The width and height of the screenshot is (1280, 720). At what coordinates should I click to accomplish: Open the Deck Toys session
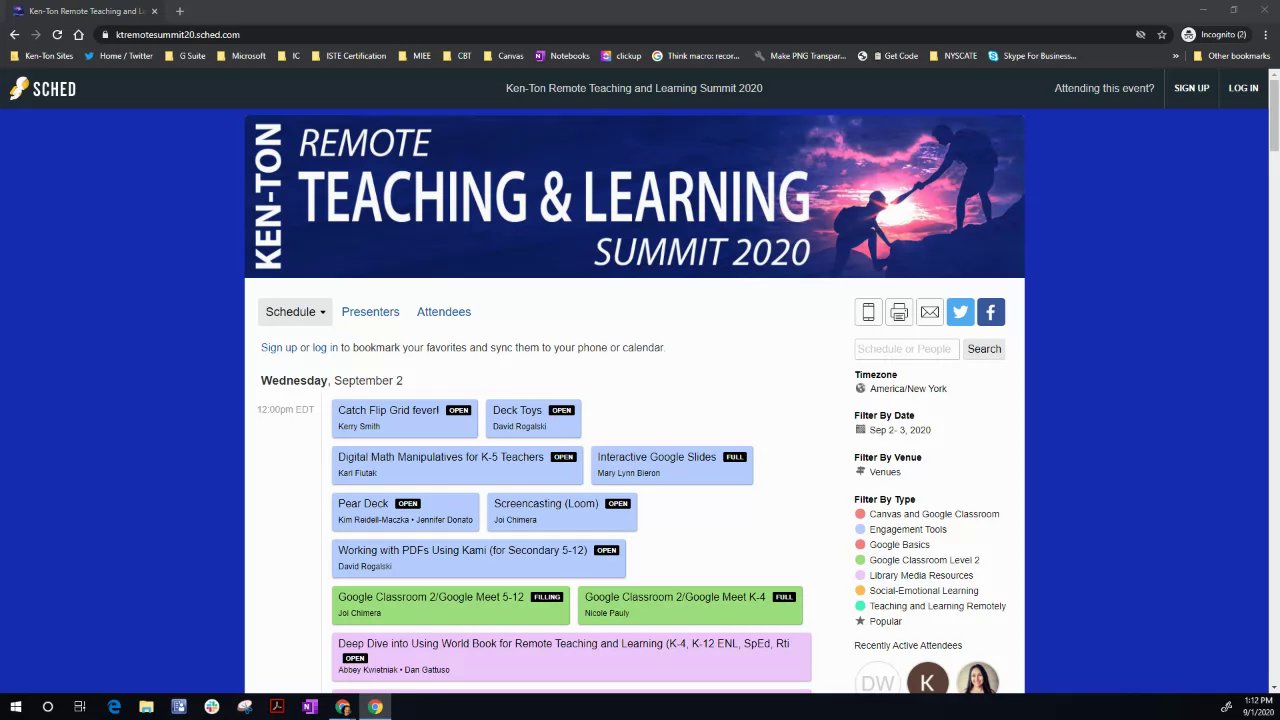pyautogui.click(x=533, y=418)
